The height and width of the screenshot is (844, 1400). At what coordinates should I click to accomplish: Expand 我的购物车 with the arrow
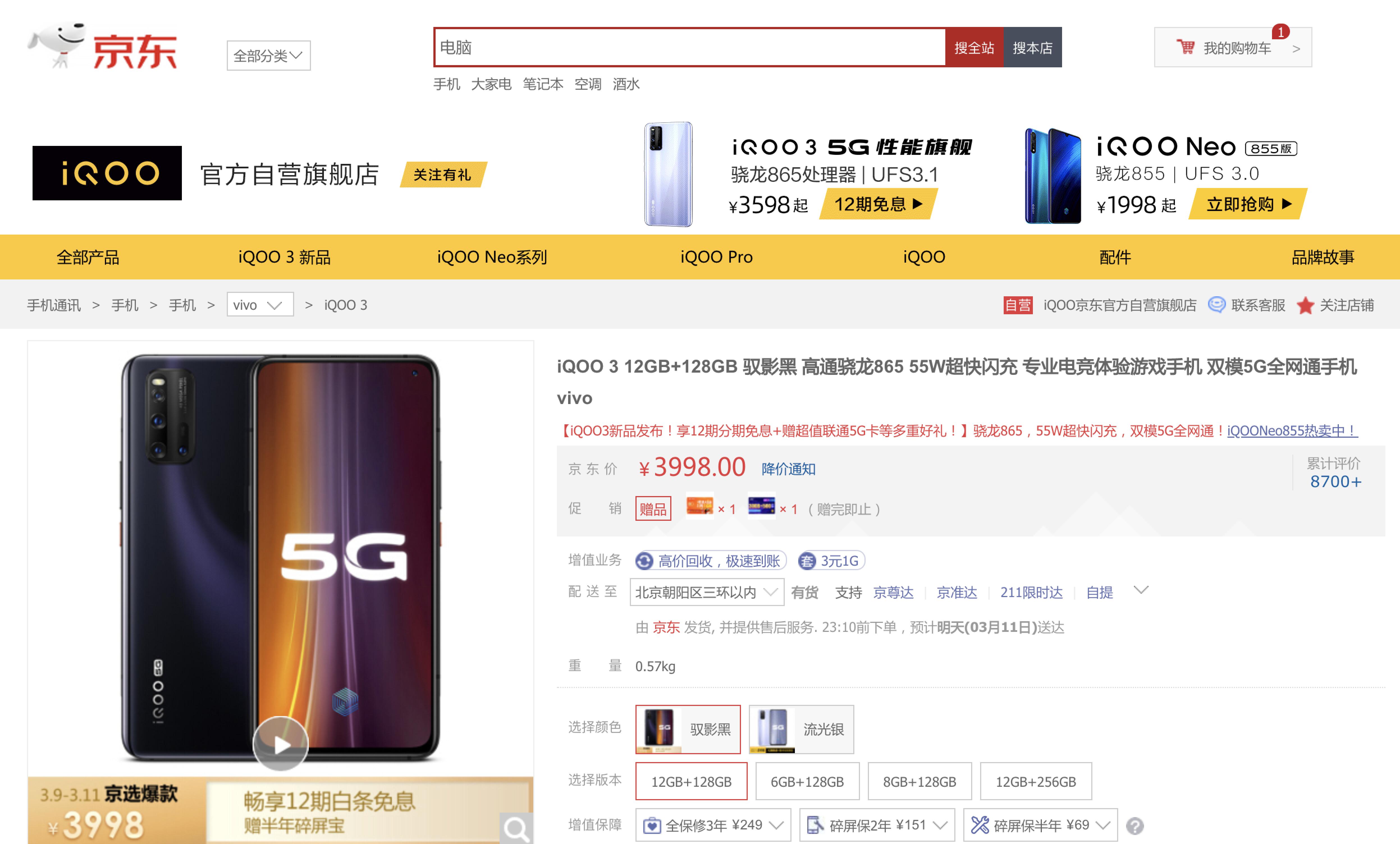(1296, 49)
